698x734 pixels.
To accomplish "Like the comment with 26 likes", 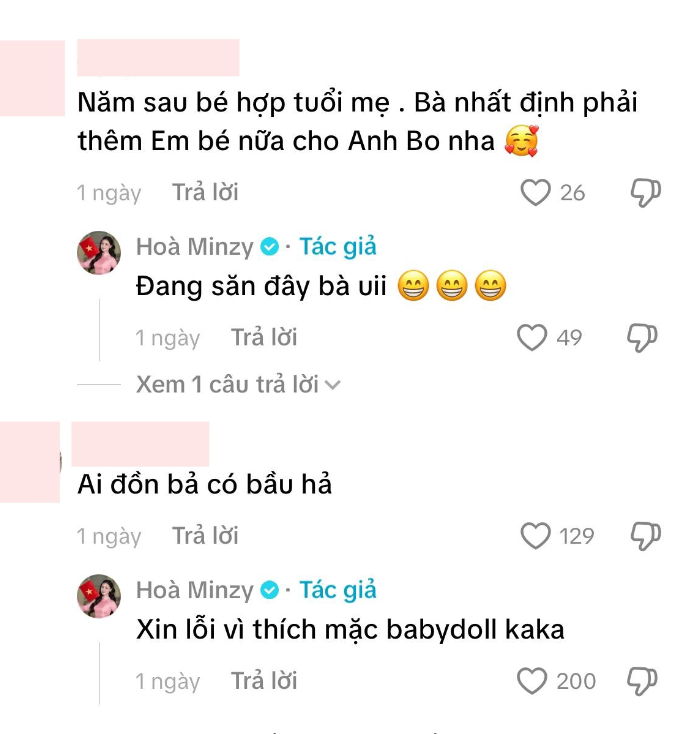I will 535,192.
